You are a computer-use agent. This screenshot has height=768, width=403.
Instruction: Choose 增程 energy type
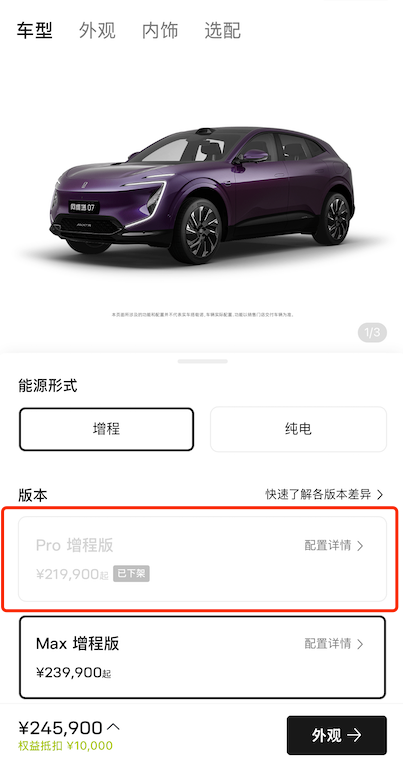coord(107,429)
